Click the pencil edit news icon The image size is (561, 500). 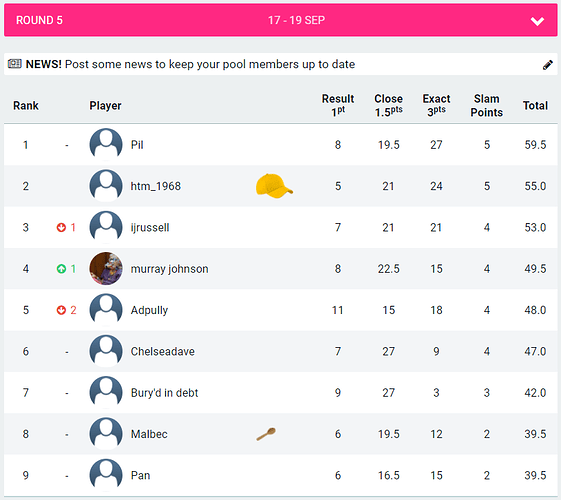[x=547, y=65]
